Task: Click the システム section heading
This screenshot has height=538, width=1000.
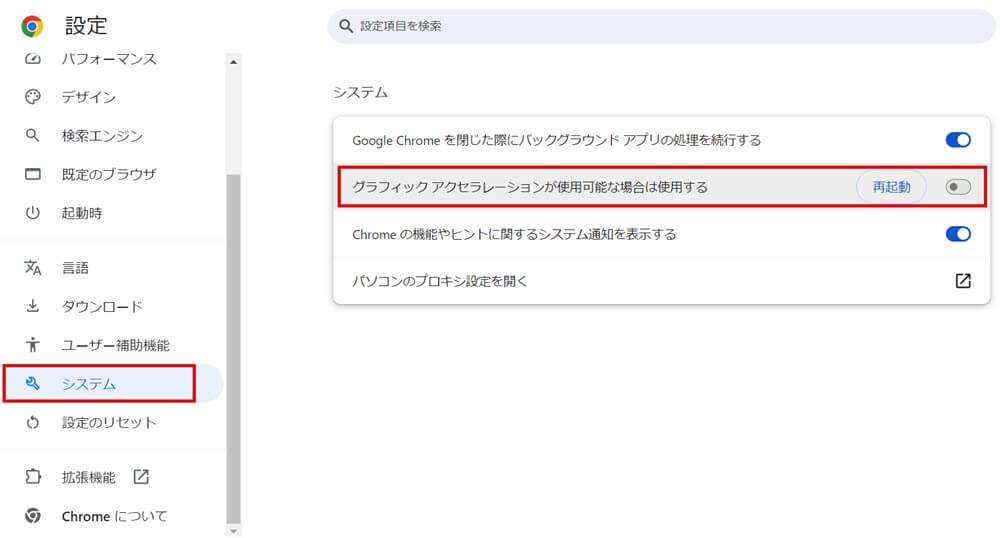Action: point(360,92)
